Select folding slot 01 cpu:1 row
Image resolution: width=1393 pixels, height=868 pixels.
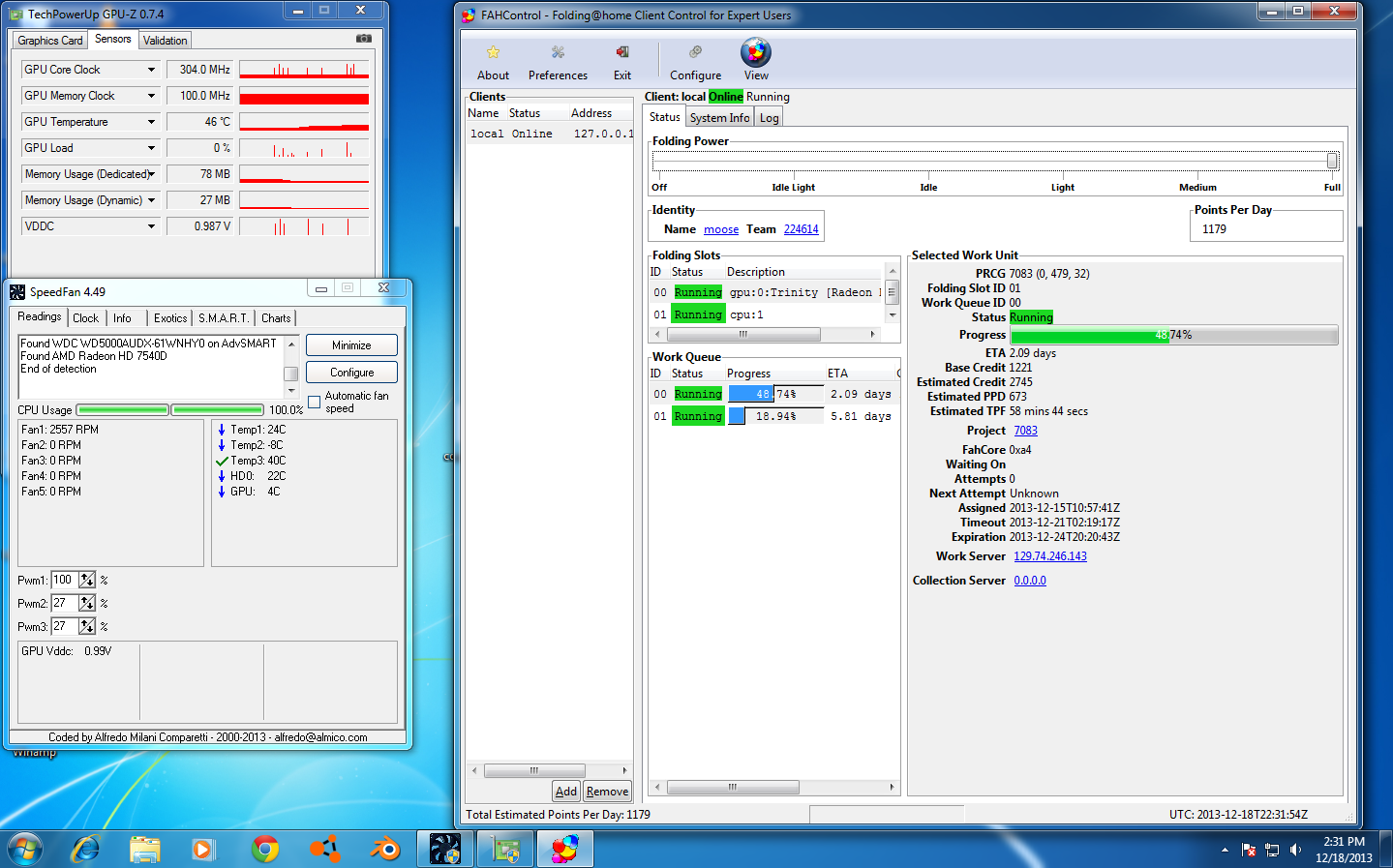coord(766,314)
